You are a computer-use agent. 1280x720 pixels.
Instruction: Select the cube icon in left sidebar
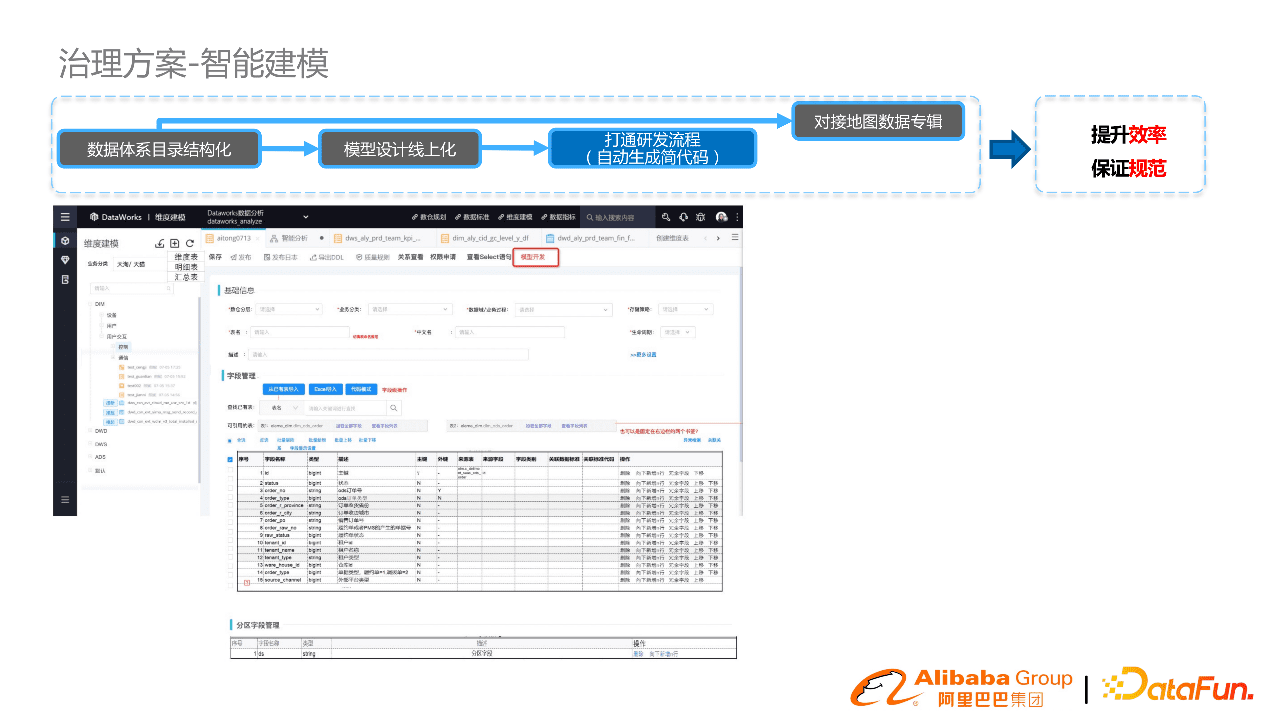(x=65, y=241)
